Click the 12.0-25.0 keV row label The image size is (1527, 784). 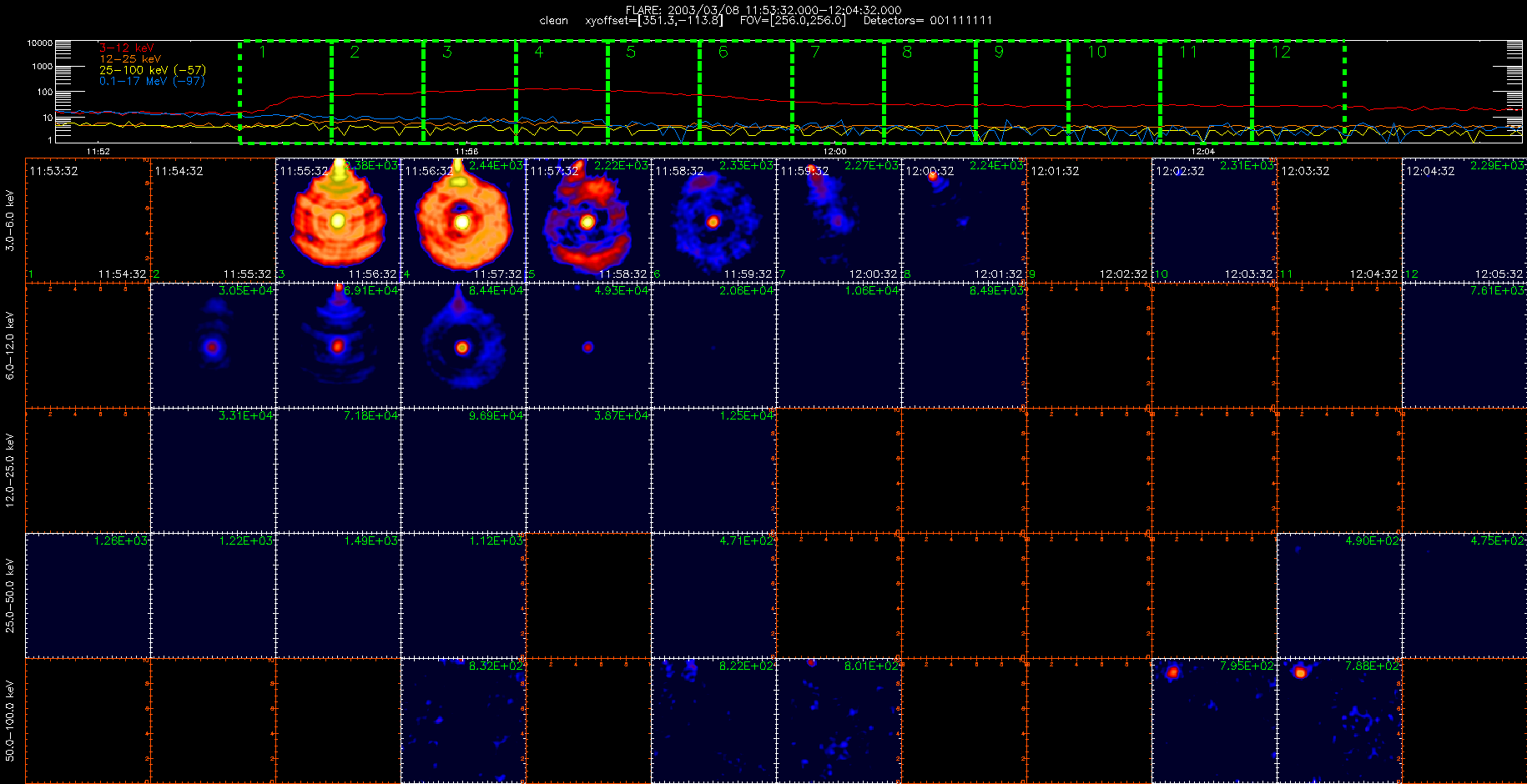(10, 470)
